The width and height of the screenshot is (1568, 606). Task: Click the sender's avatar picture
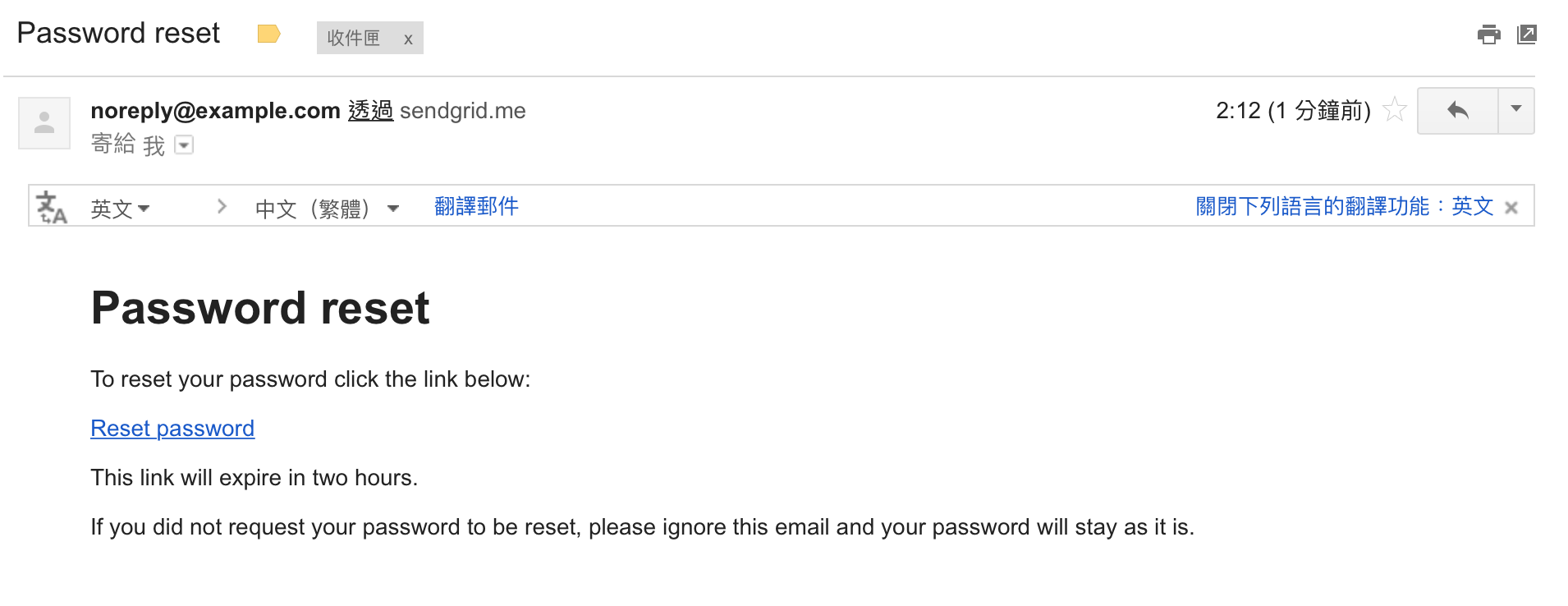point(44,123)
